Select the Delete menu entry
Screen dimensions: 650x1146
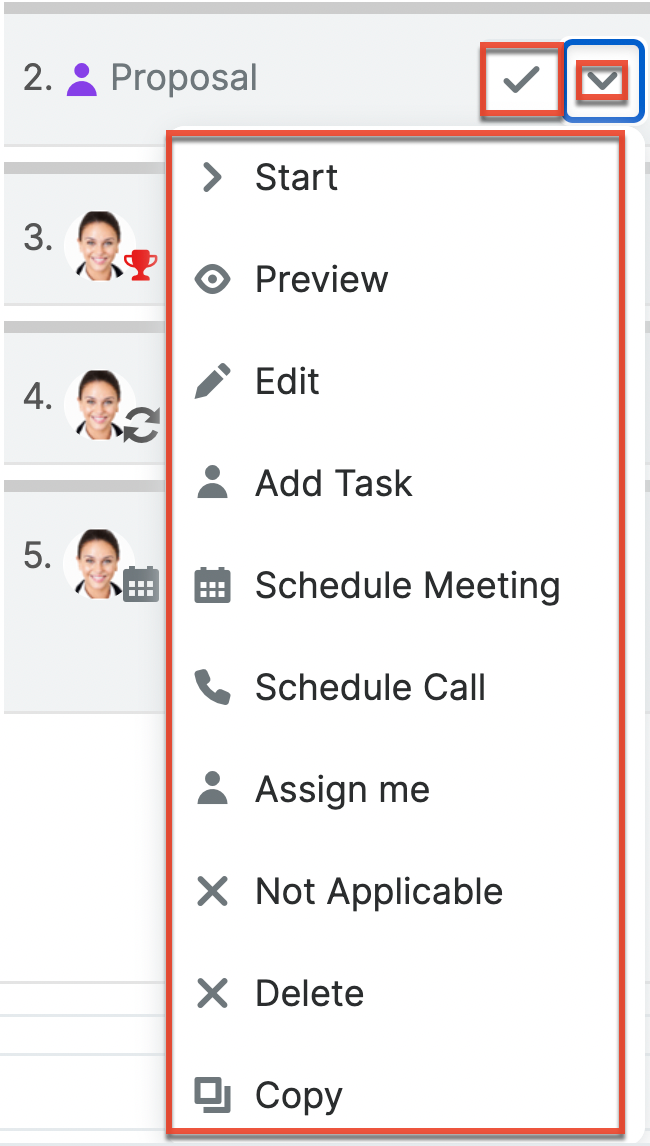tap(309, 994)
